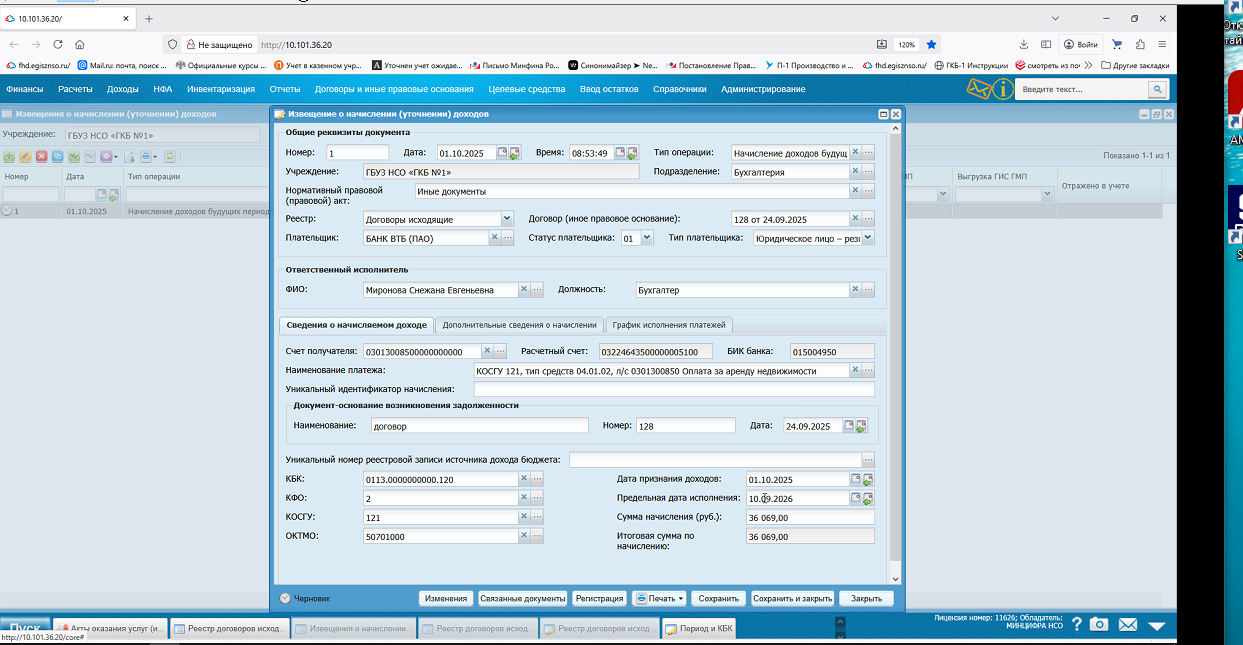Screen dimensions: 1243x645
Task: Click the refresh icon in background list toolbar
Action: [170, 157]
